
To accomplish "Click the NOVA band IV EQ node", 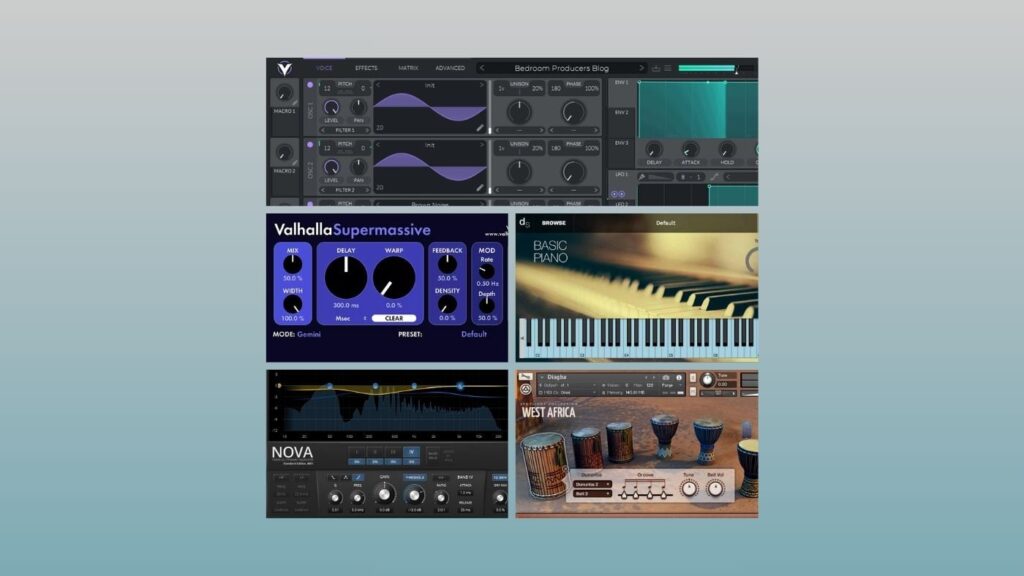I will pyautogui.click(x=460, y=386).
